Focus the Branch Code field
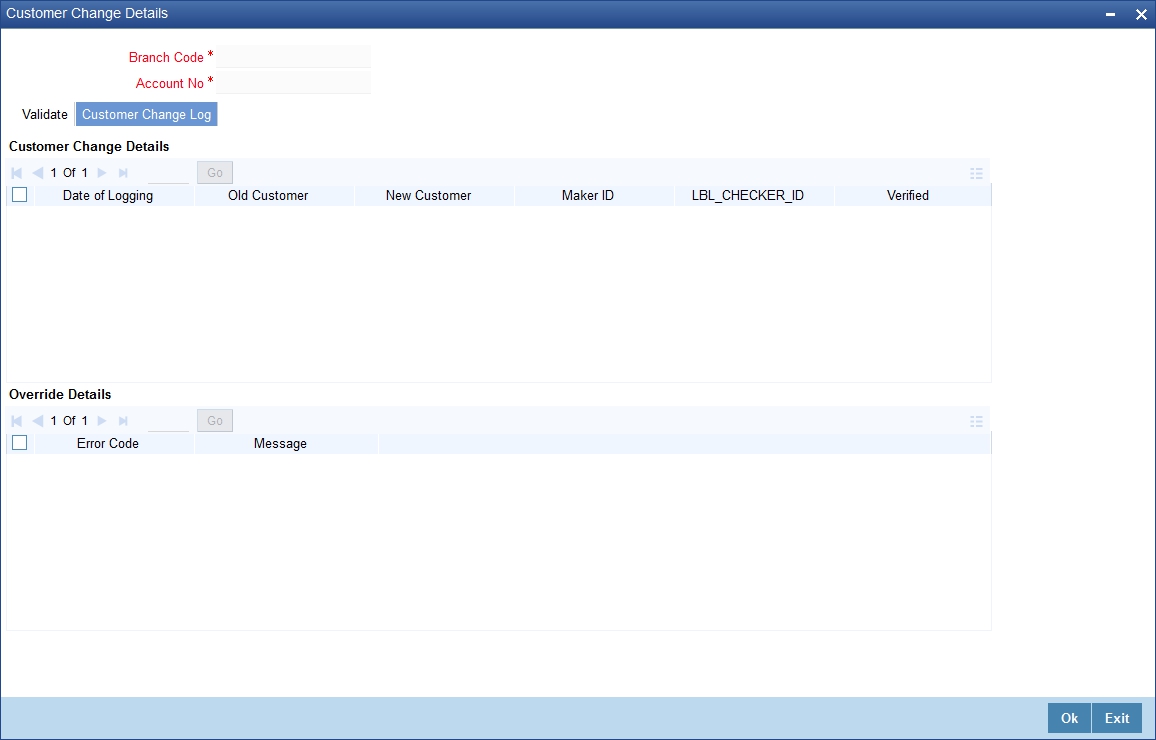 tap(294, 57)
